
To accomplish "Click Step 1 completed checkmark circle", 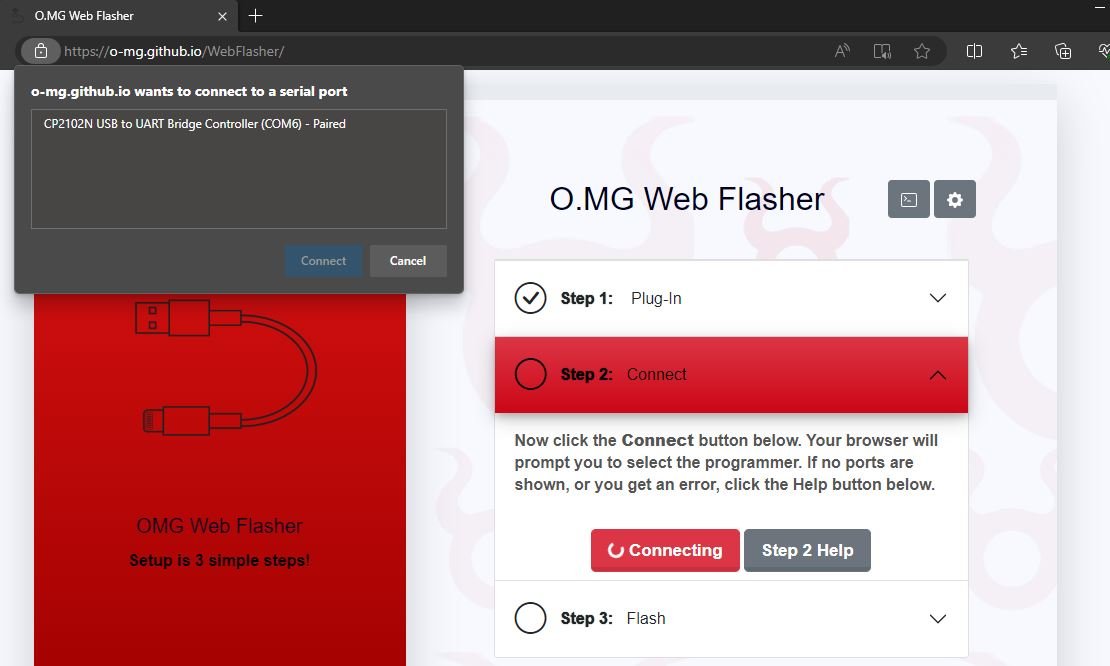I will (530, 298).
